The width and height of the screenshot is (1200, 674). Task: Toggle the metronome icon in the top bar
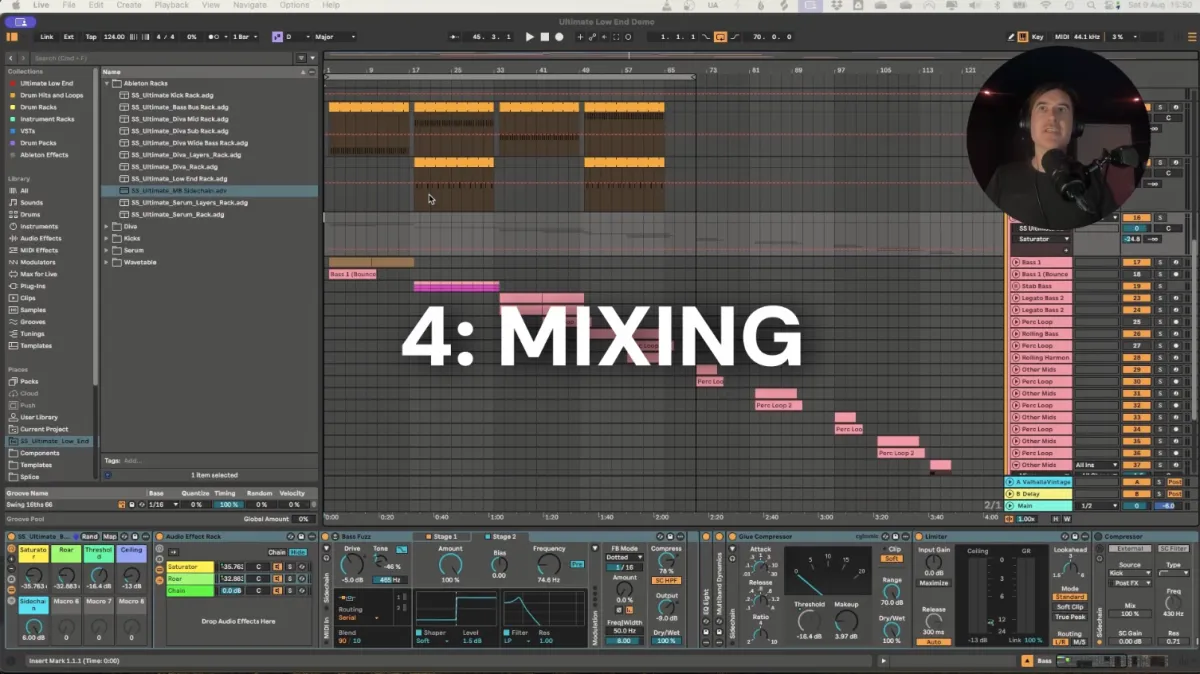[x=215, y=37]
